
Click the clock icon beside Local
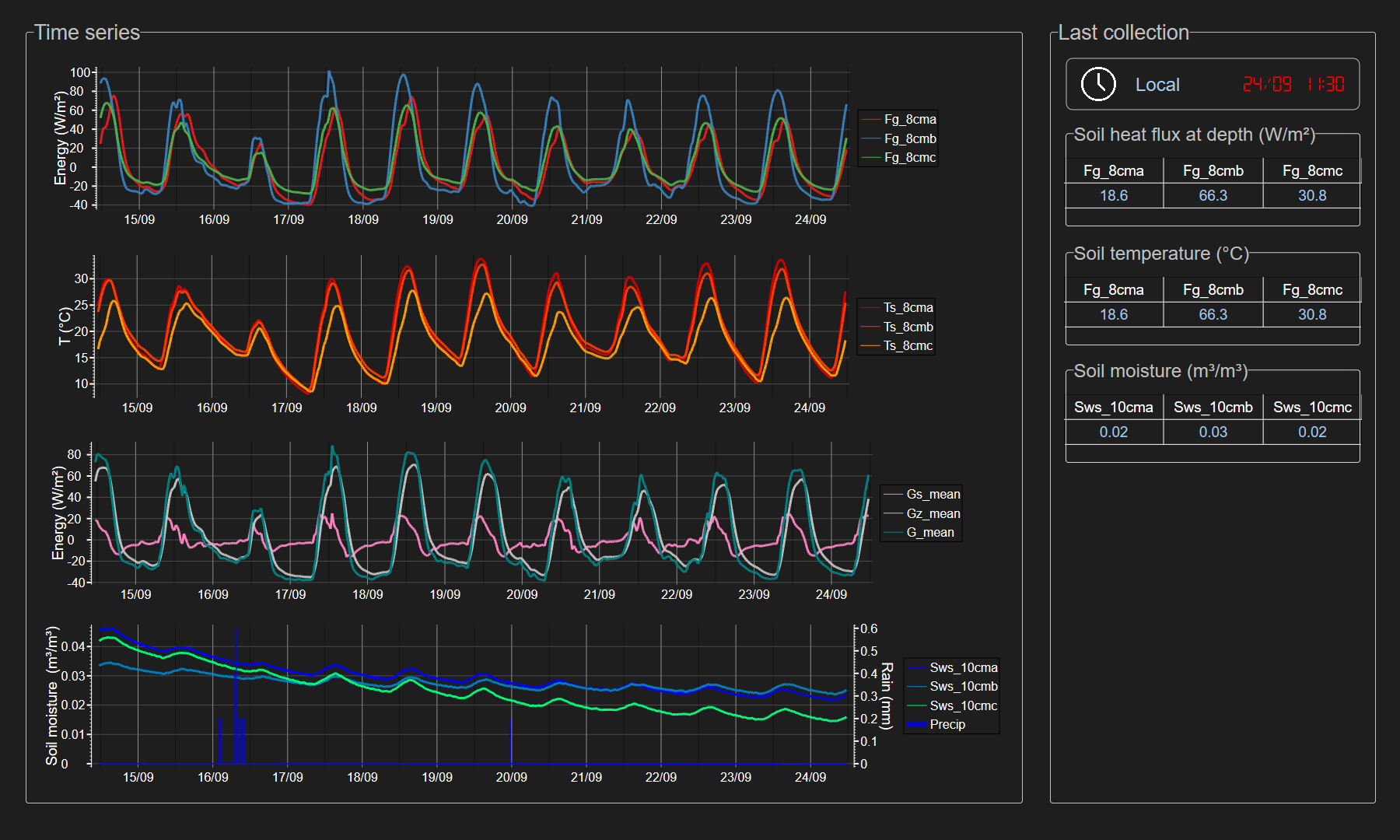pyautogui.click(x=1098, y=84)
